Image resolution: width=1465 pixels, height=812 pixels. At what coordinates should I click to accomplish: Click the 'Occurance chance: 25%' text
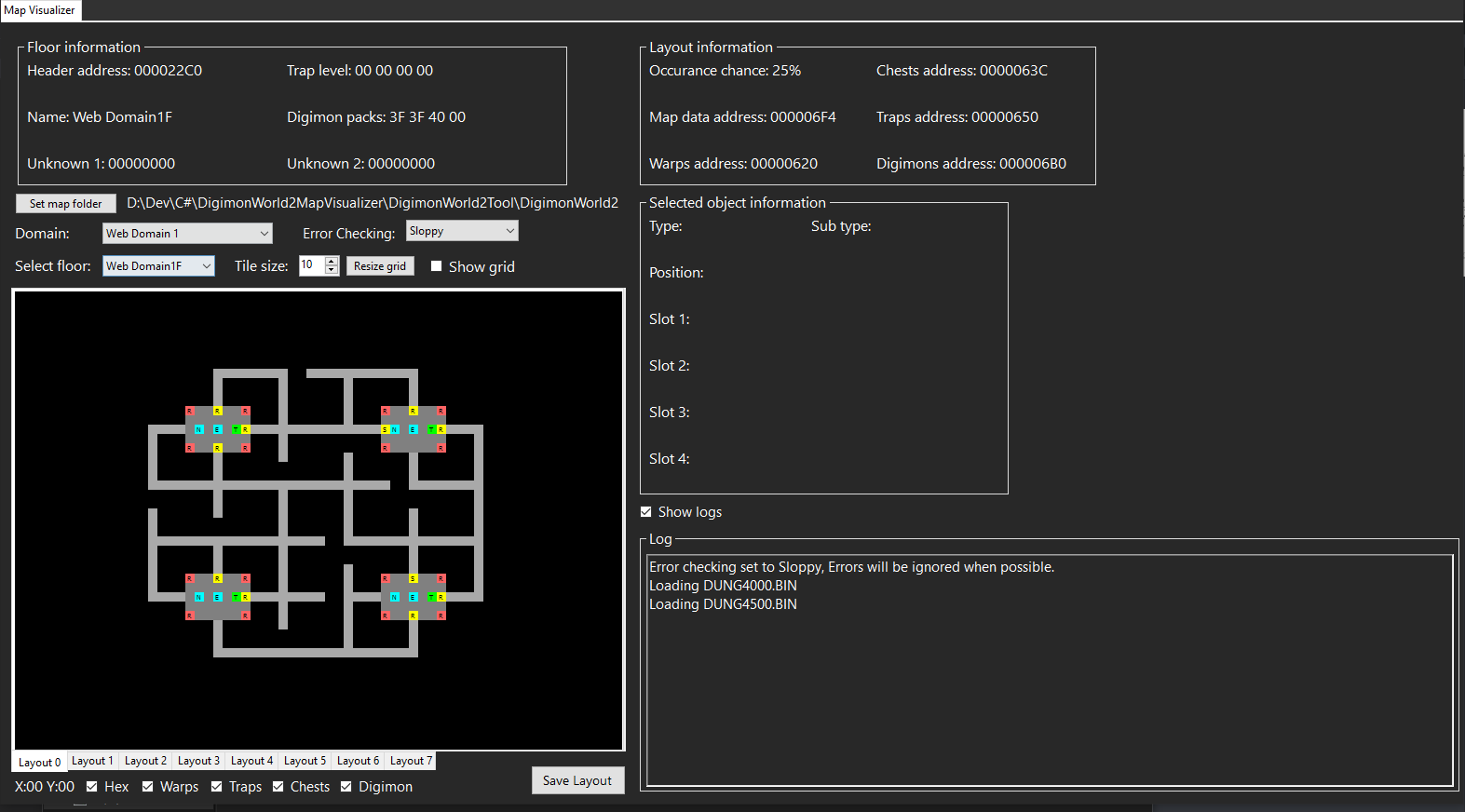725,71
